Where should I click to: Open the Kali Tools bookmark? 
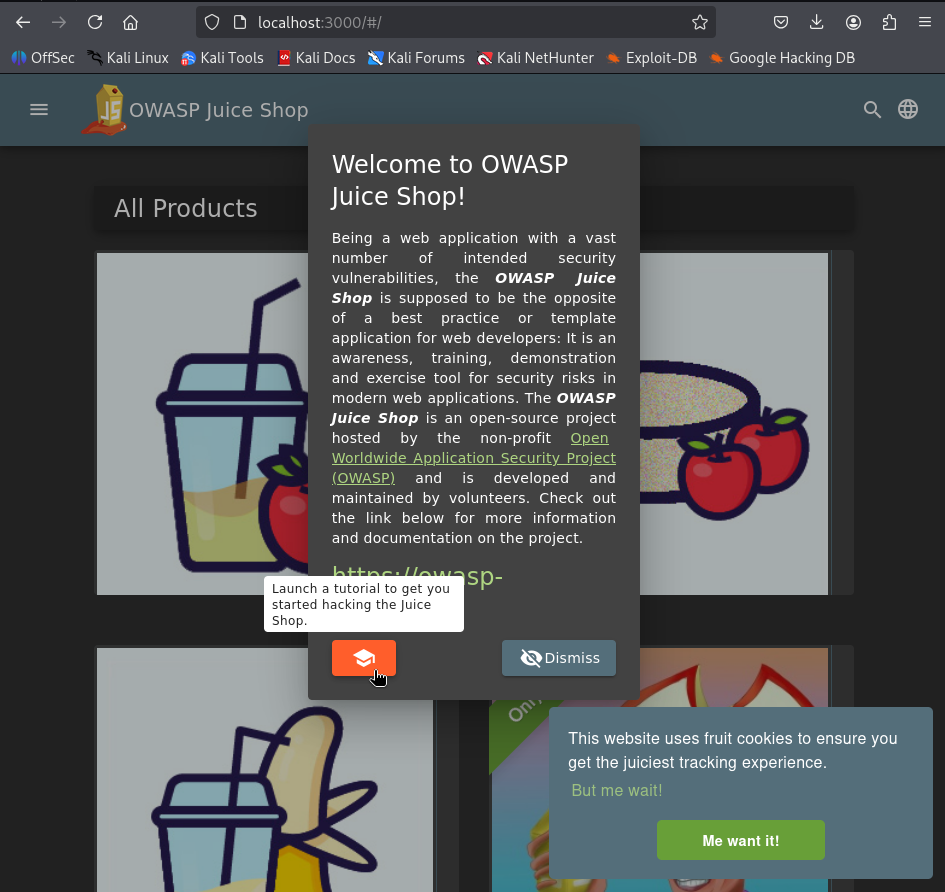222,58
